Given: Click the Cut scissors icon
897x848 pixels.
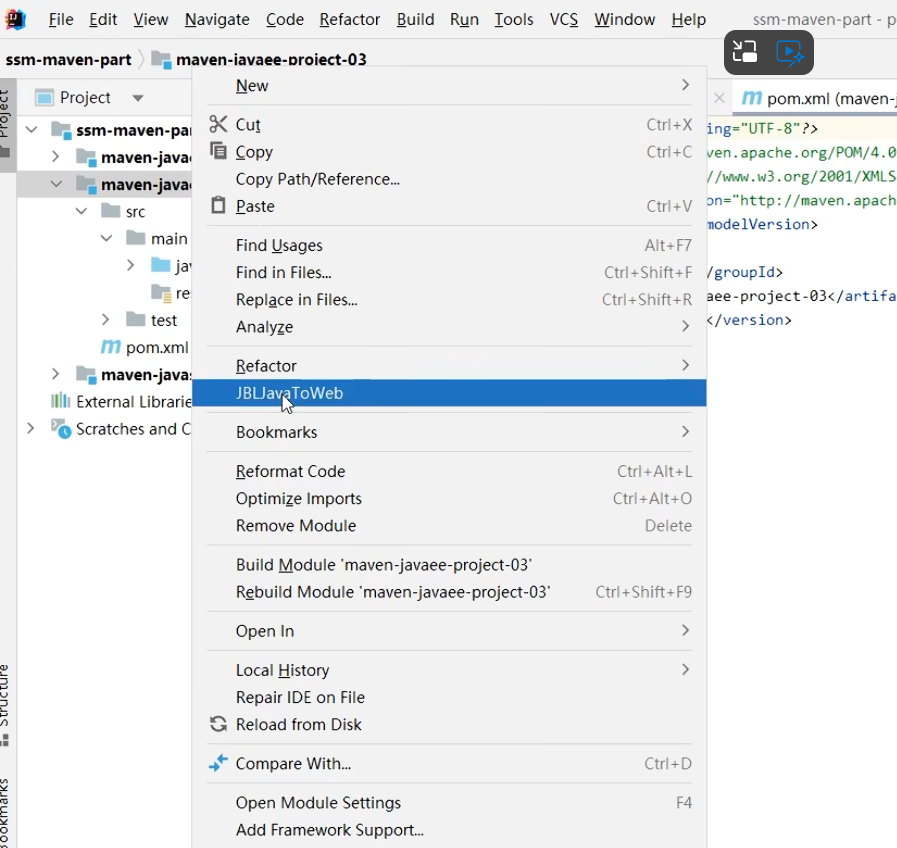Looking at the screenshot, I should [218, 124].
